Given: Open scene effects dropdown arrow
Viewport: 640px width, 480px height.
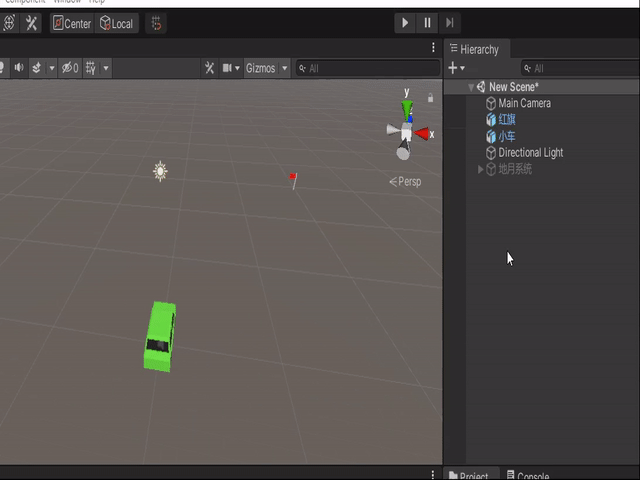Looking at the screenshot, I should (51, 68).
